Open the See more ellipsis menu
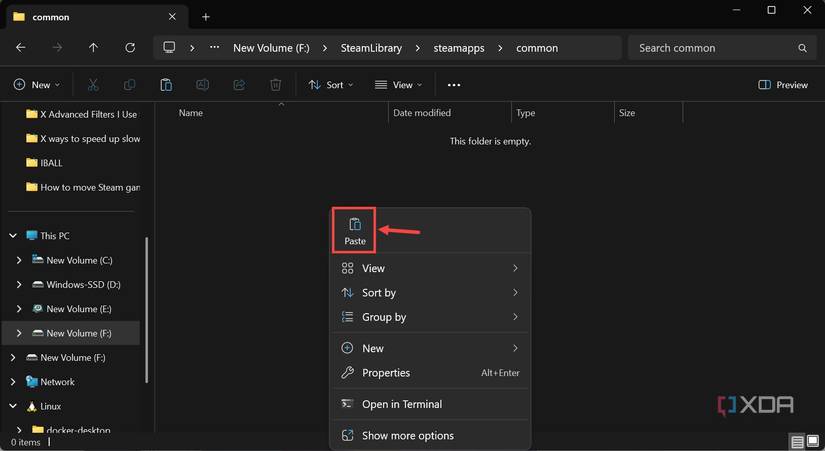The width and height of the screenshot is (825, 451). click(454, 85)
